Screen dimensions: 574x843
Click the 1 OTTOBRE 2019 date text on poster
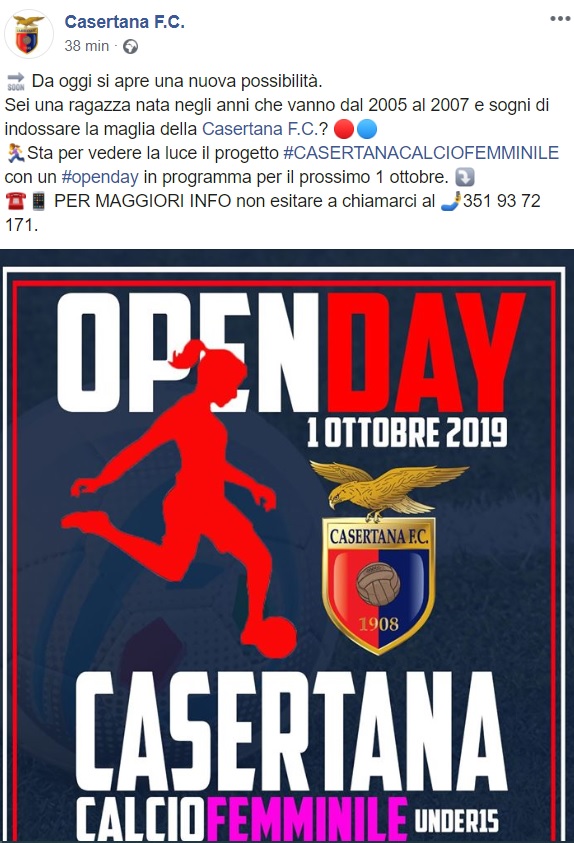(407, 433)
